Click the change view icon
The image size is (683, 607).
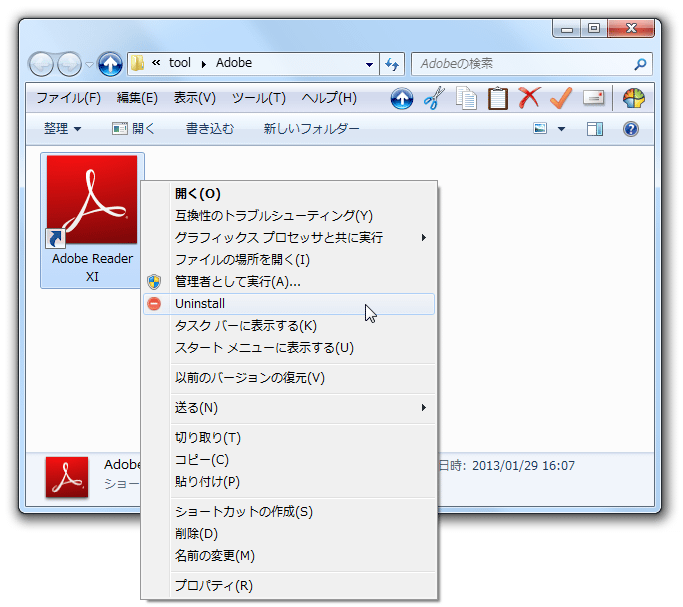pyautogui.click(x=540, y=128)
